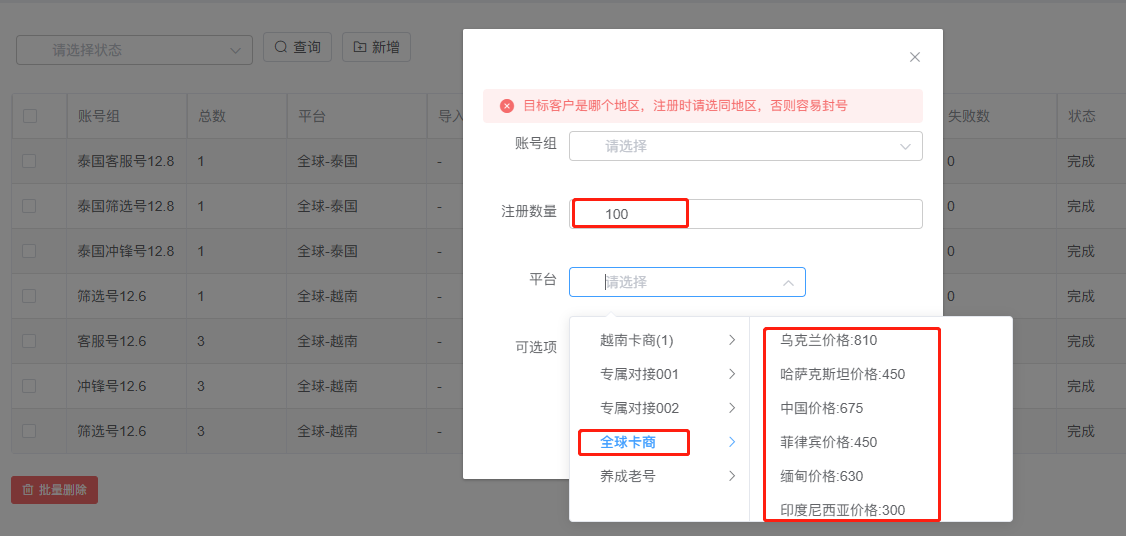The image size is (1126, 536).
Task: Open the 请选择状态 status dropdown
Action: tap(134, 50)
